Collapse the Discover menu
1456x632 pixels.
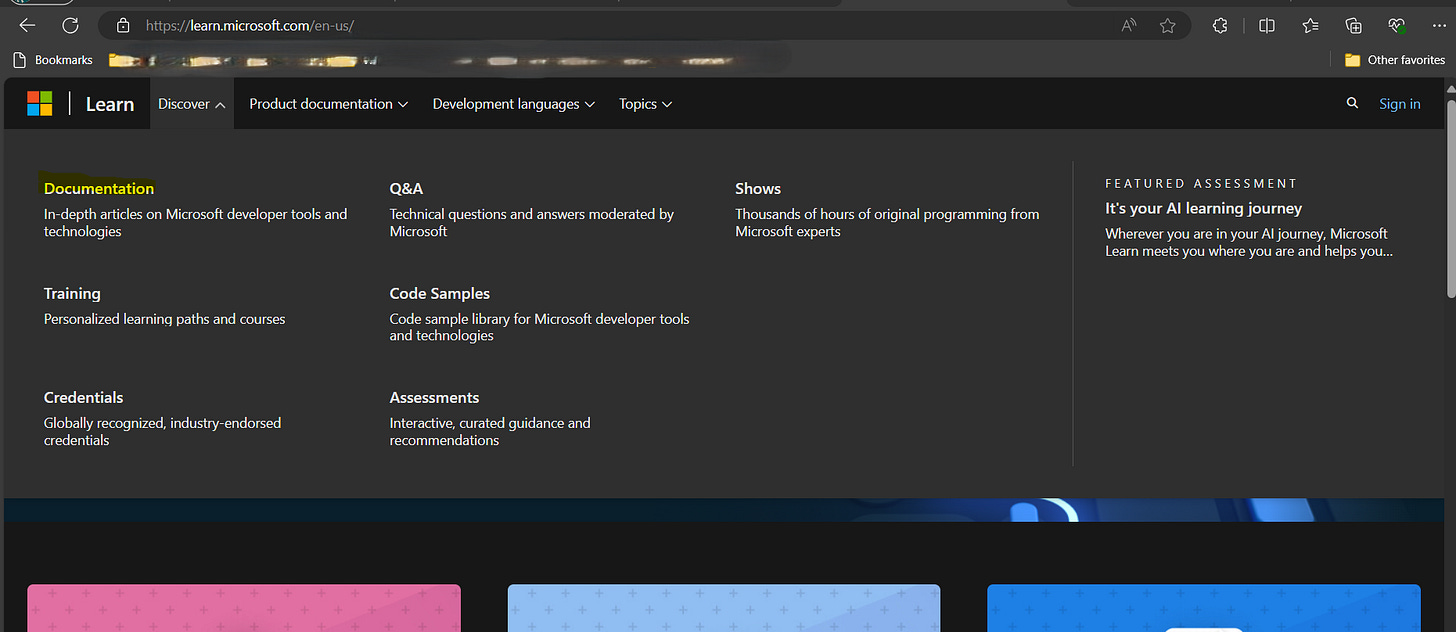click(x=191, y=104)
